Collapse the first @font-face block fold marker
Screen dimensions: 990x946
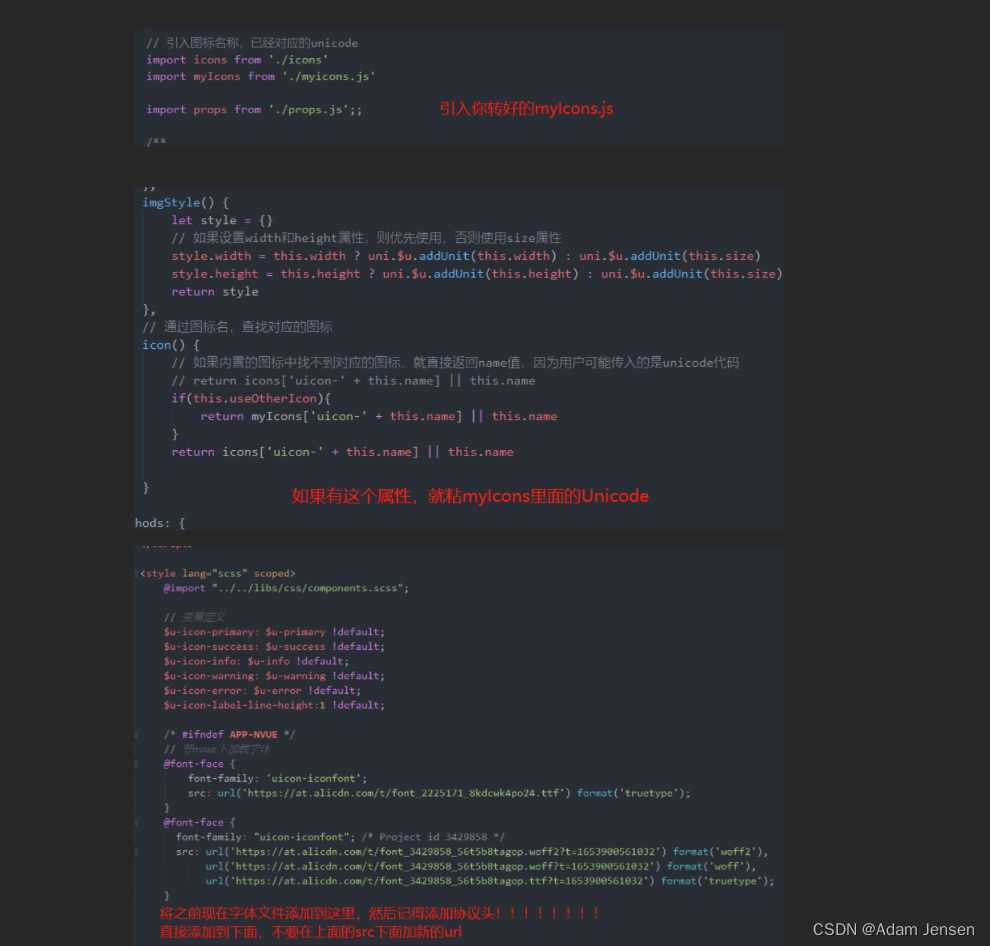(x=136, y=764)
